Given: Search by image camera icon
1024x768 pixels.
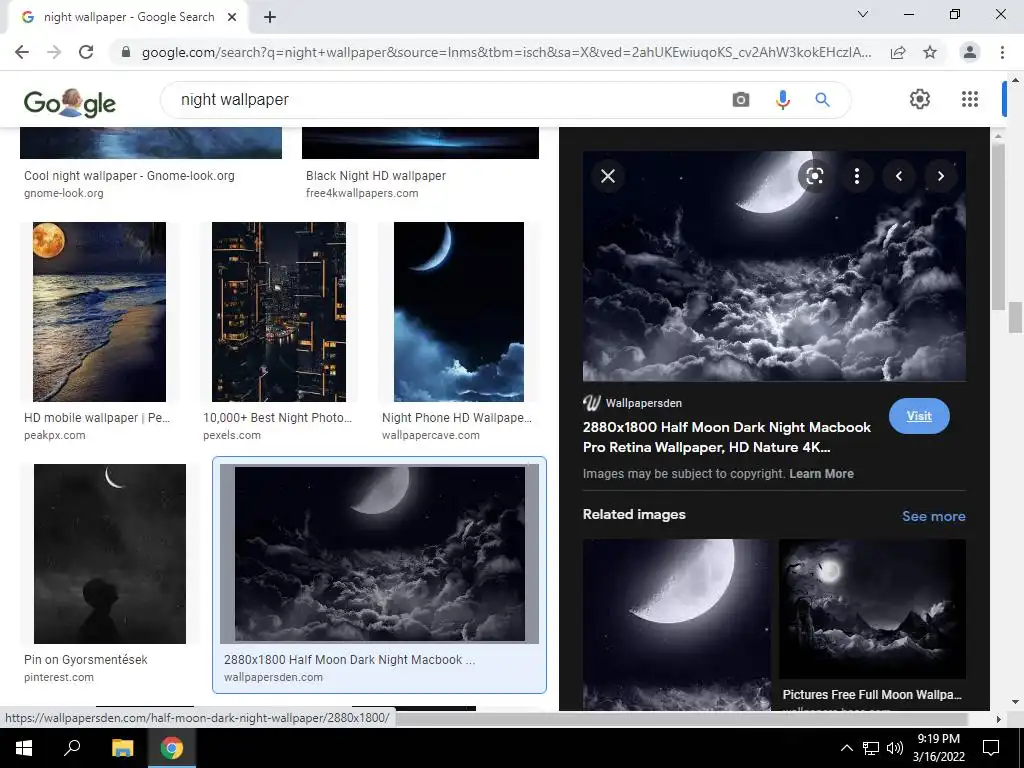Looking at the screenshot, I should pos(741,100).
